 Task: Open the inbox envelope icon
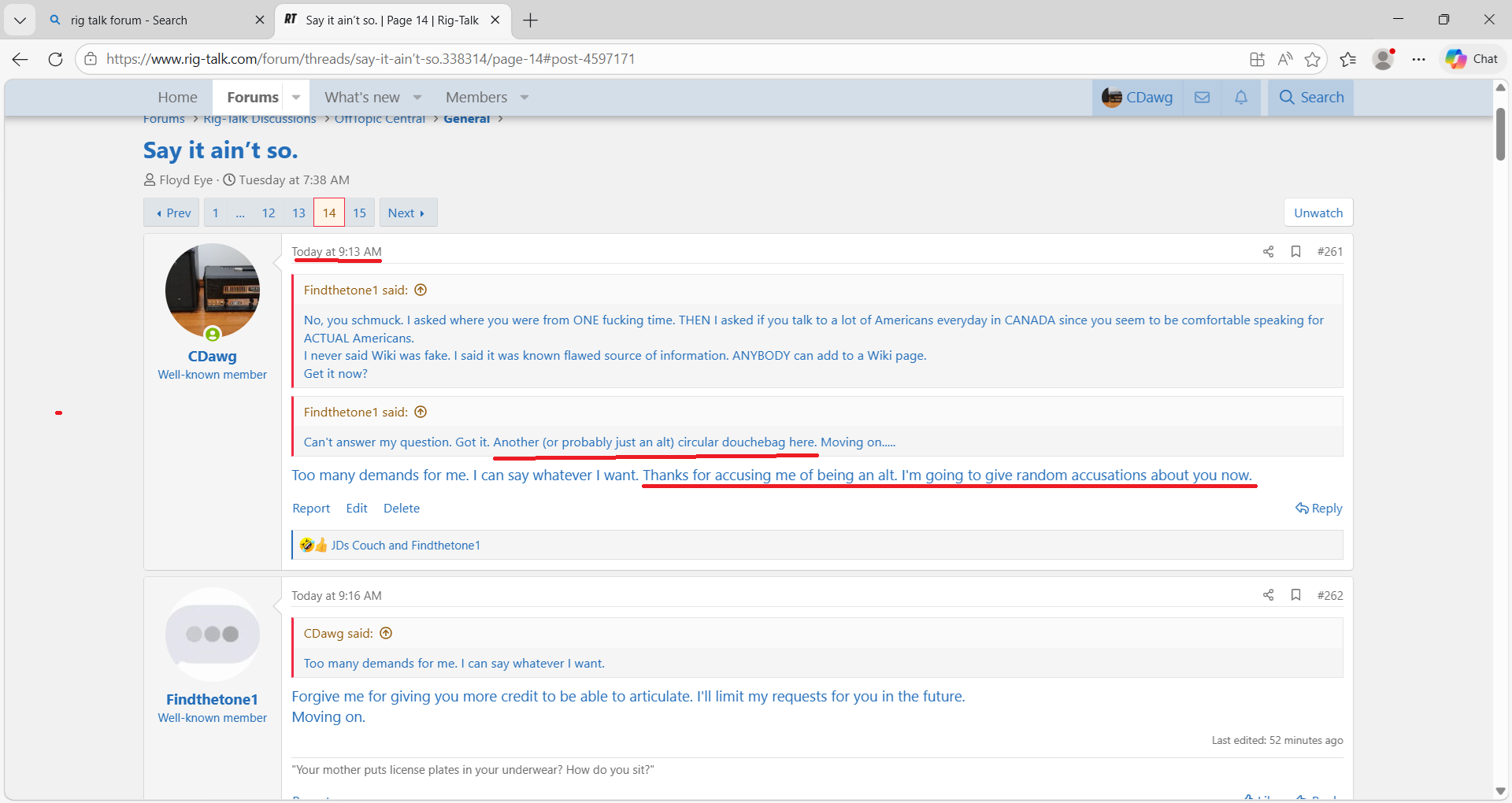point(1202,98)
